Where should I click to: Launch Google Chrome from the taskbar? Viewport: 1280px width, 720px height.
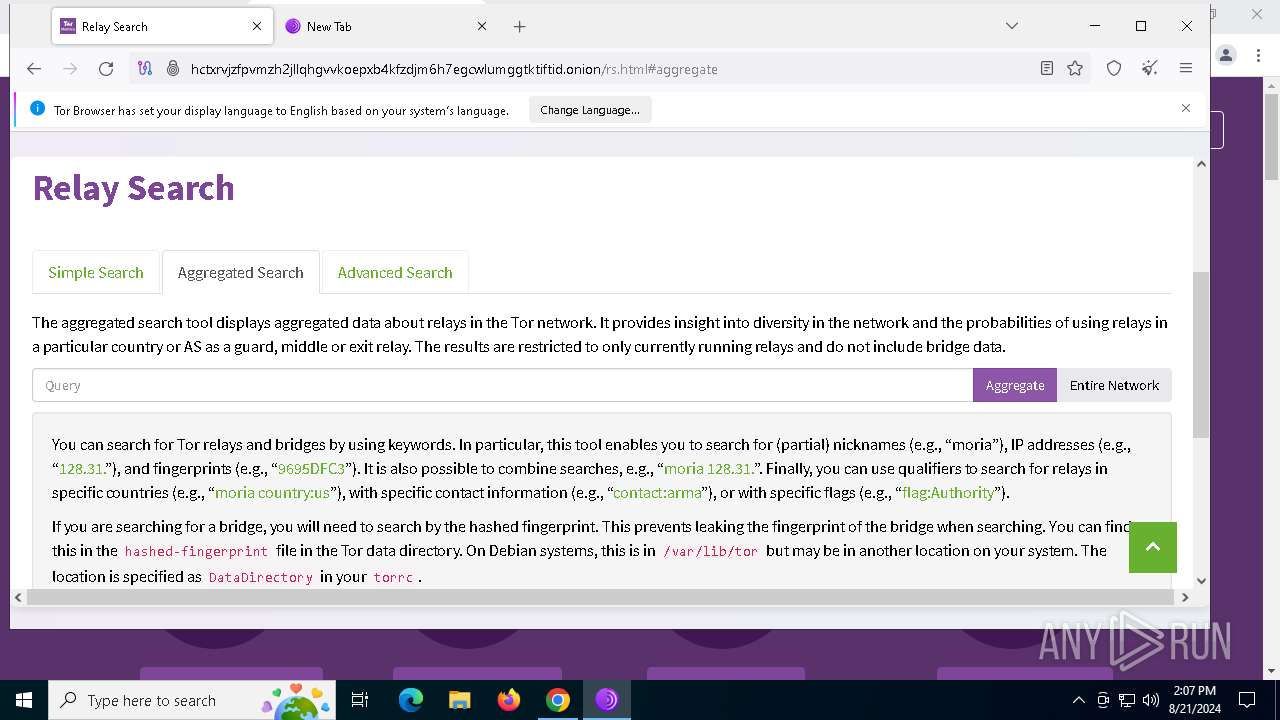(558, 700)
